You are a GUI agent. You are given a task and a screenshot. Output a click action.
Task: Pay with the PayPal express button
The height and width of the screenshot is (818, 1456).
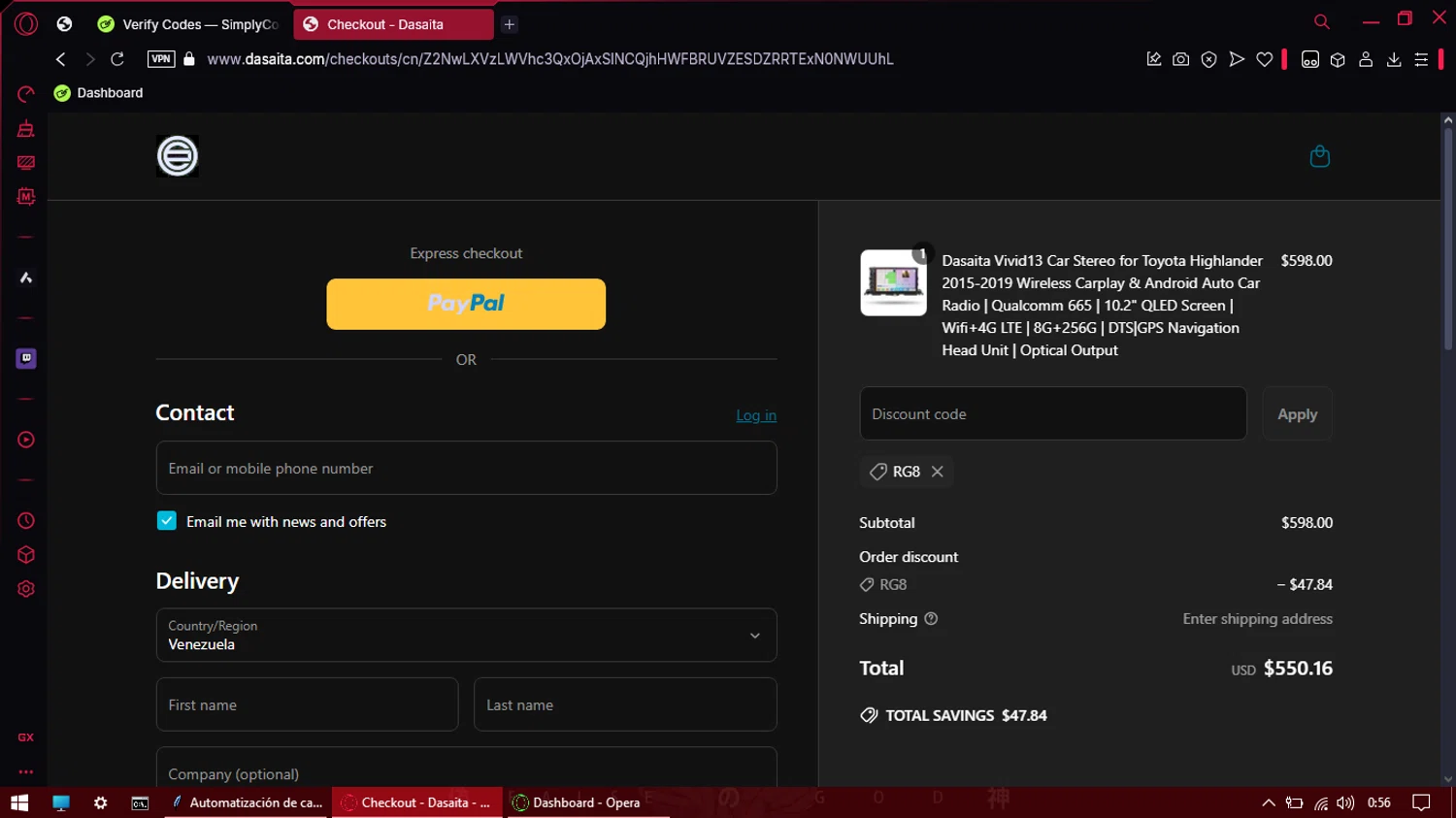point(466,304)
